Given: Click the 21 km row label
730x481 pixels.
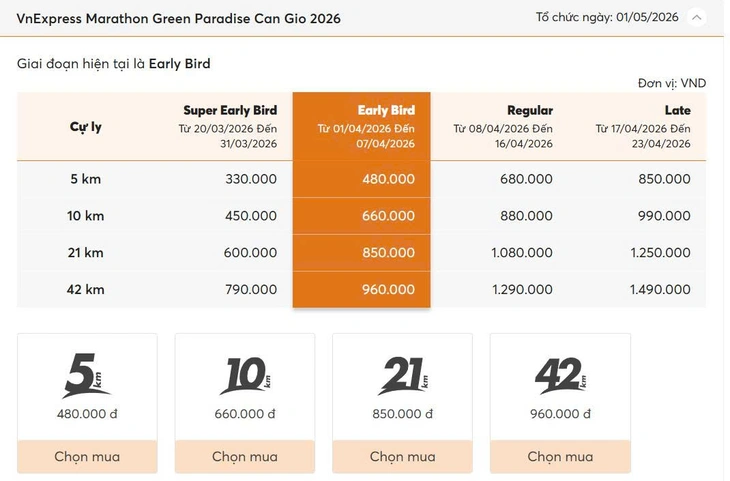Looking at the screenshot, I should click(85, 253).
